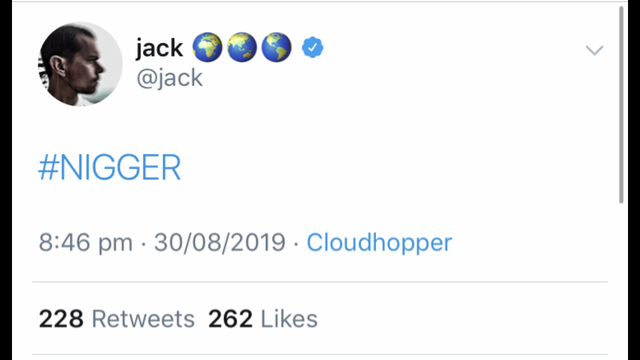Click the vertical scrollbar thumb
640x360 pixels.
621,104
